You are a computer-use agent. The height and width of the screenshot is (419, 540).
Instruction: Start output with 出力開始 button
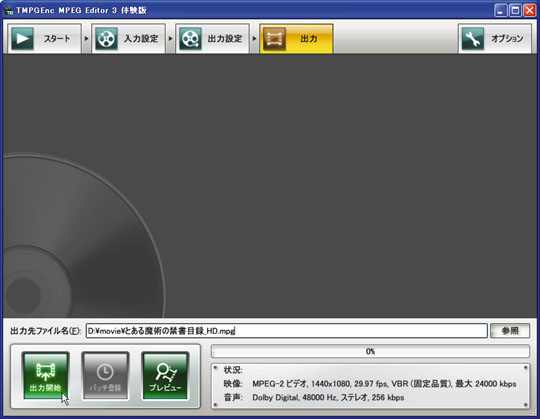pos(45,376)
